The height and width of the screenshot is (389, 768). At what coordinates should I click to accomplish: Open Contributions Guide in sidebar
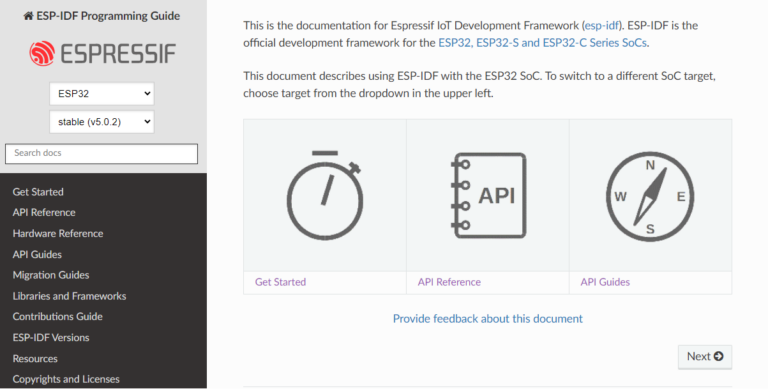click(x=57, y=316)
